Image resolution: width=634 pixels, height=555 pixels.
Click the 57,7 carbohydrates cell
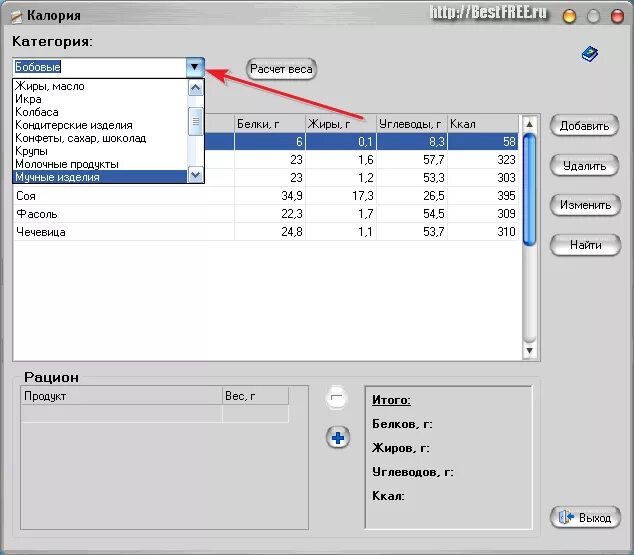pos(412,160)
